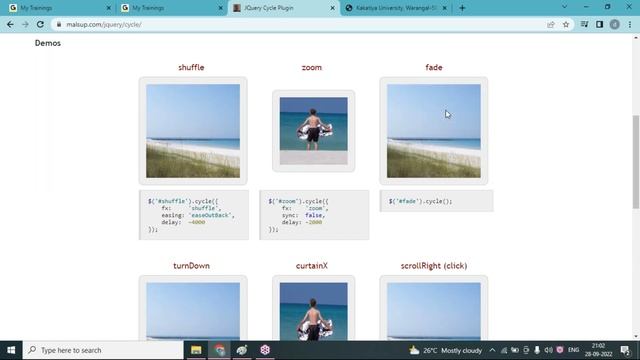
Task: Click the taskbar search box
Action: tap(103, 350)
